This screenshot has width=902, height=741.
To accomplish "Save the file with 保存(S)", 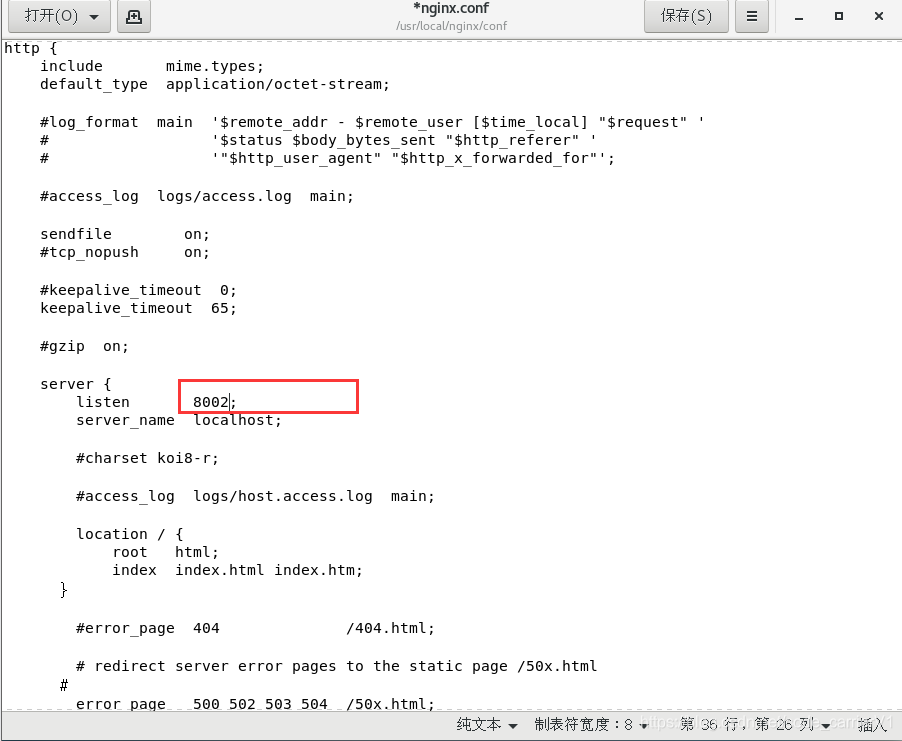I will [x=686, y=16].
